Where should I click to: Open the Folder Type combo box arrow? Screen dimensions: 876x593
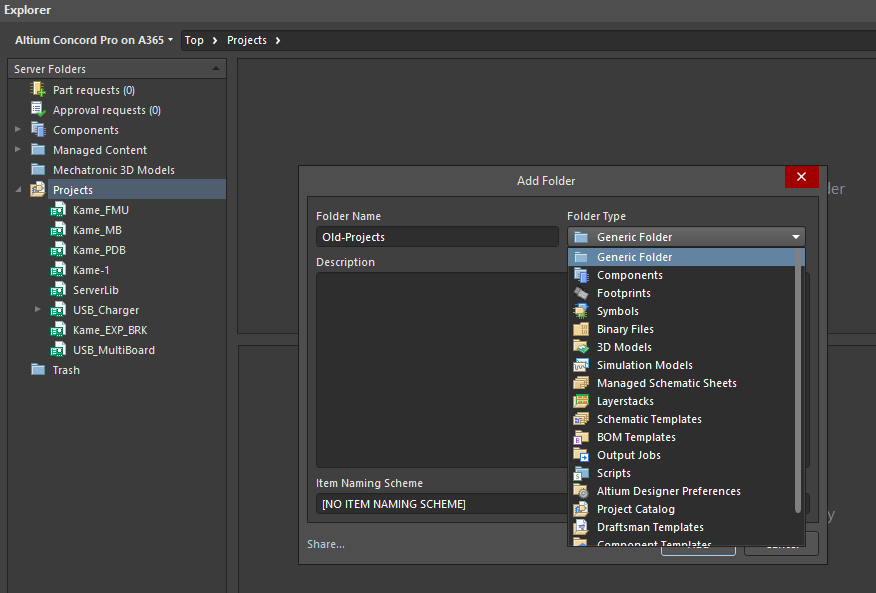pos(796,237)
